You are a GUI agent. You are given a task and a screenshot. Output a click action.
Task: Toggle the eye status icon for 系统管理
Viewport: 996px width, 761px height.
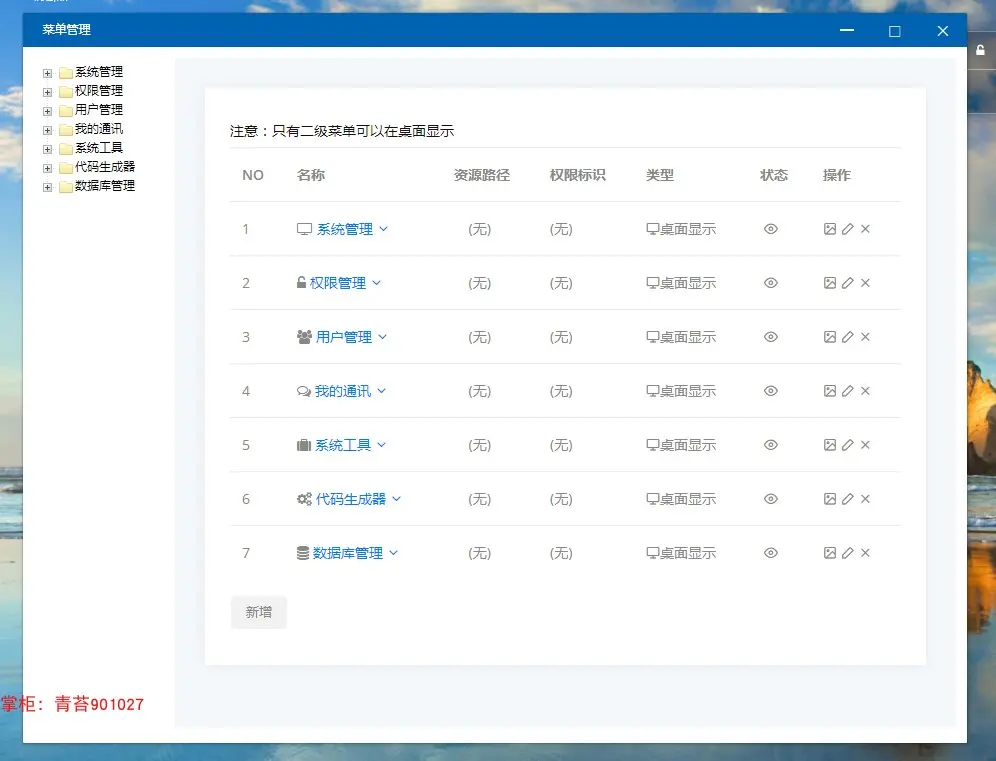771,229
